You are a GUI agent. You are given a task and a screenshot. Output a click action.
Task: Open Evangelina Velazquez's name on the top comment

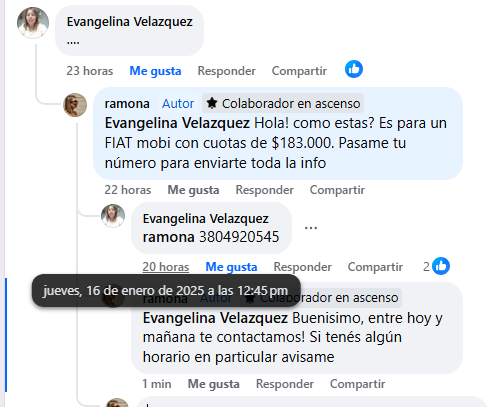[130, 22]
